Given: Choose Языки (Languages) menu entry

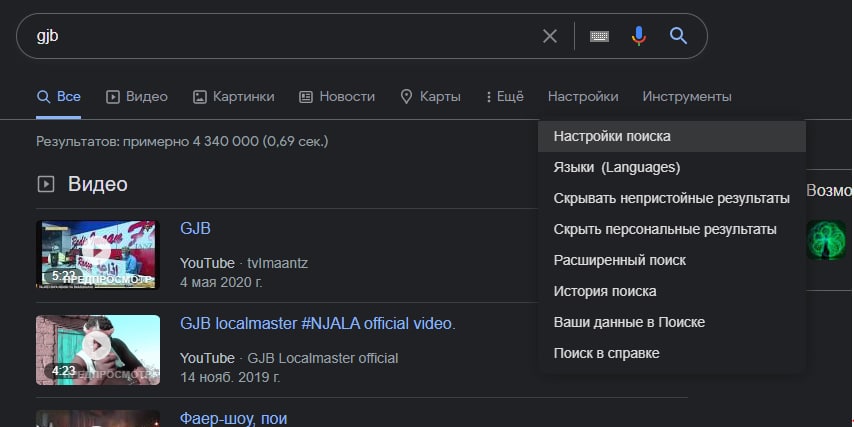Looking at the screenshot, I should [x=672, y=167].
